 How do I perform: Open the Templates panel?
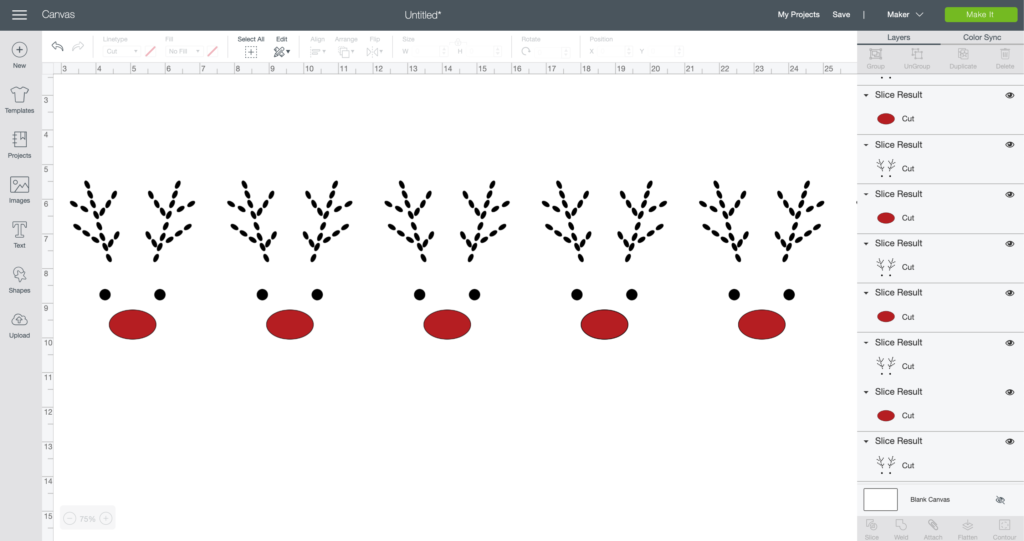(x=20, y=100)
